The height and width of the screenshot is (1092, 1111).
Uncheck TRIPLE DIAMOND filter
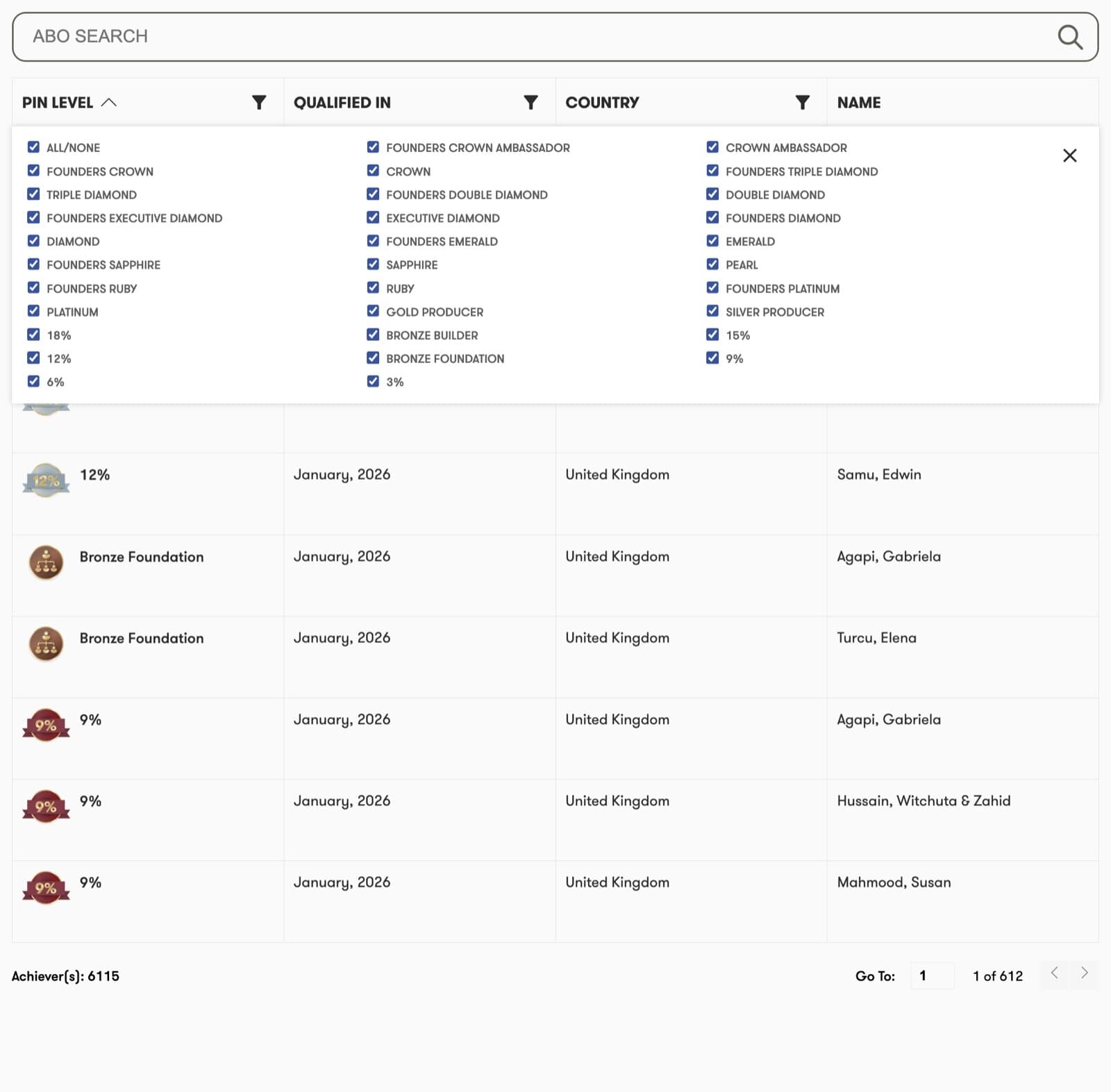click(x=33, y=194)
